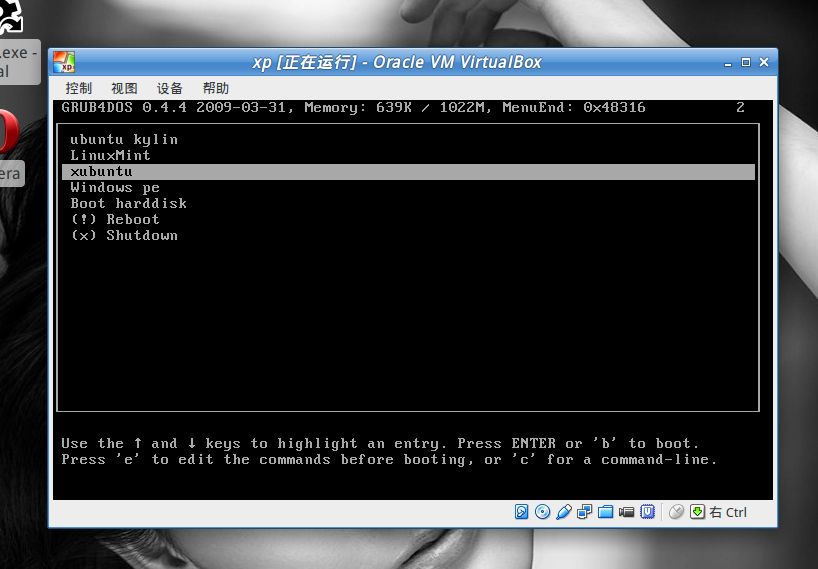Click the hard disk activity indicator icon
The height and width of the screenshot is (569, 818).
(521, 512)
